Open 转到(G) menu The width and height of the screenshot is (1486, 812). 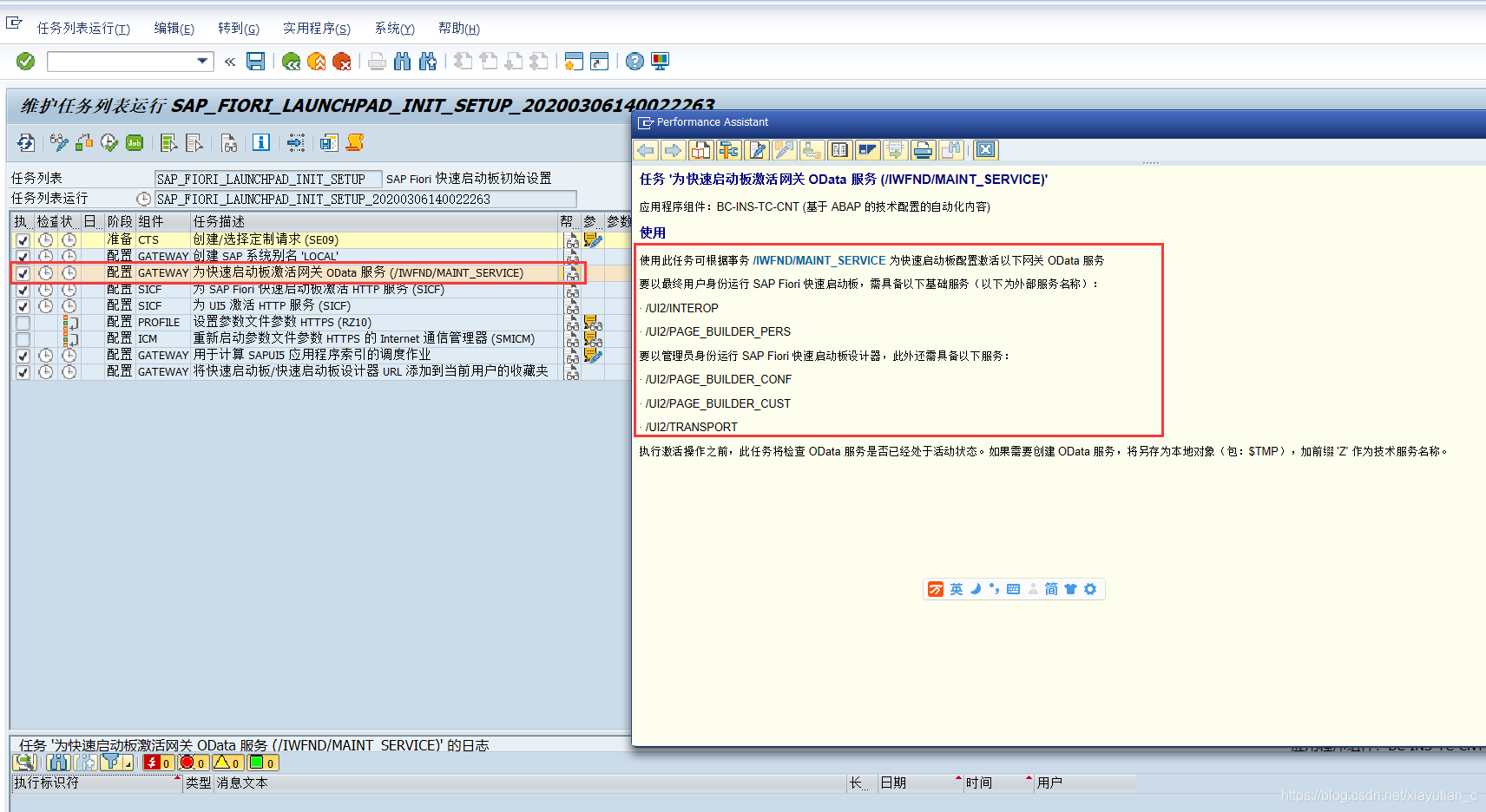coord(239,29)
